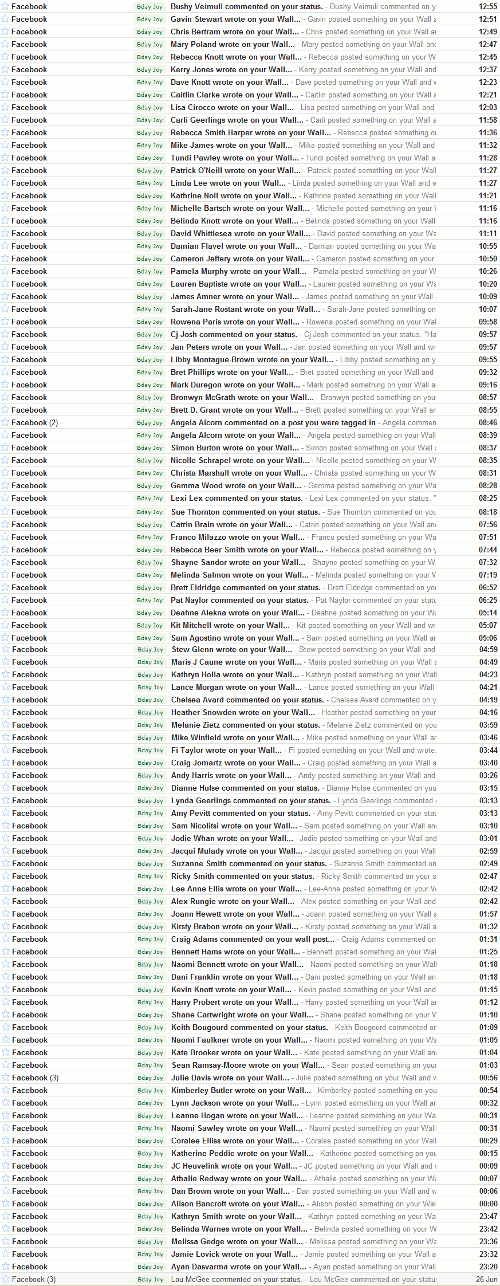This screenshot has height=1286, width=500.
Task: Click the 12:54 time on Dushy Veimuli row
Action: click(488, 6)
